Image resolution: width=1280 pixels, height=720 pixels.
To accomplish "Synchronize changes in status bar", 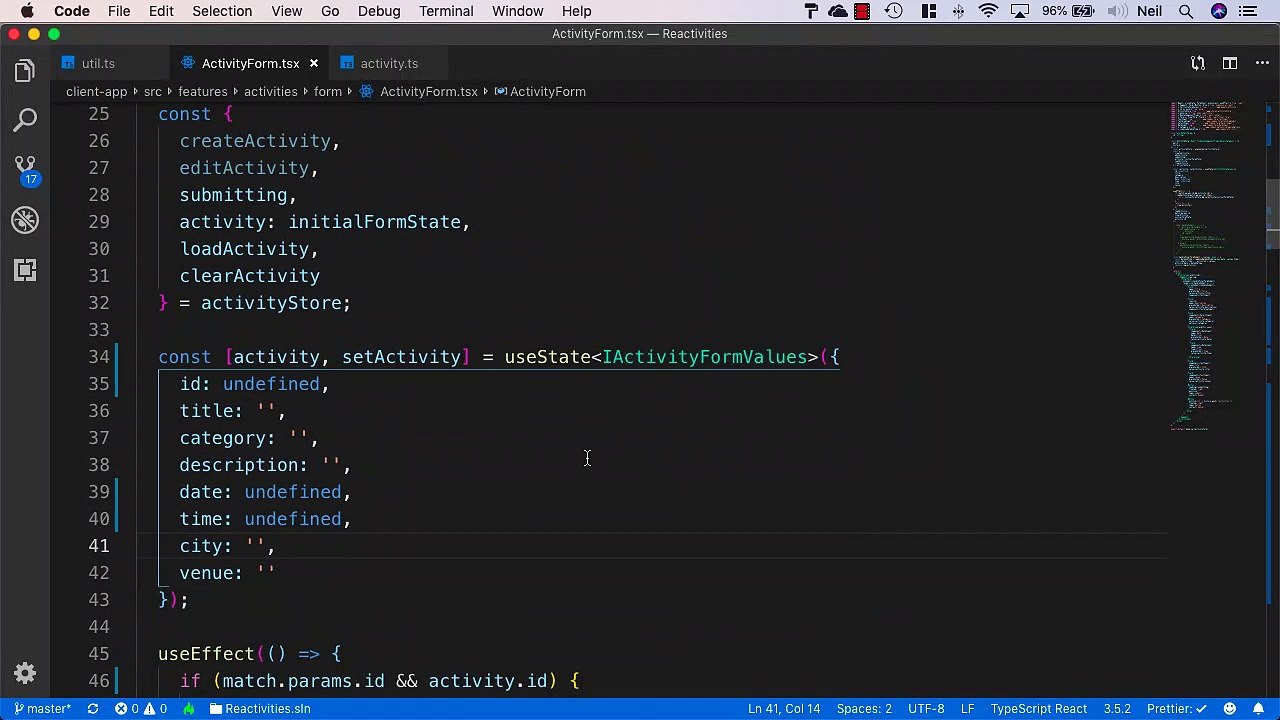I will (x=93, y=709).
